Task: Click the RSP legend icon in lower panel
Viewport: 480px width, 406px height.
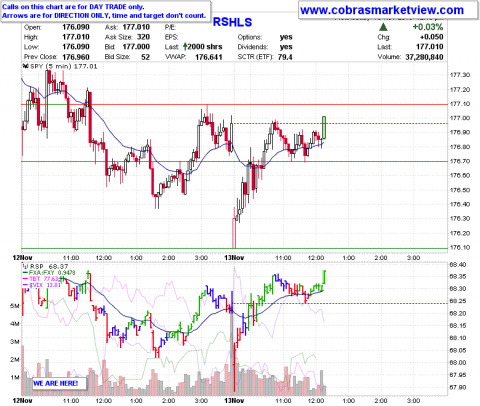Action: click(25, 266)
